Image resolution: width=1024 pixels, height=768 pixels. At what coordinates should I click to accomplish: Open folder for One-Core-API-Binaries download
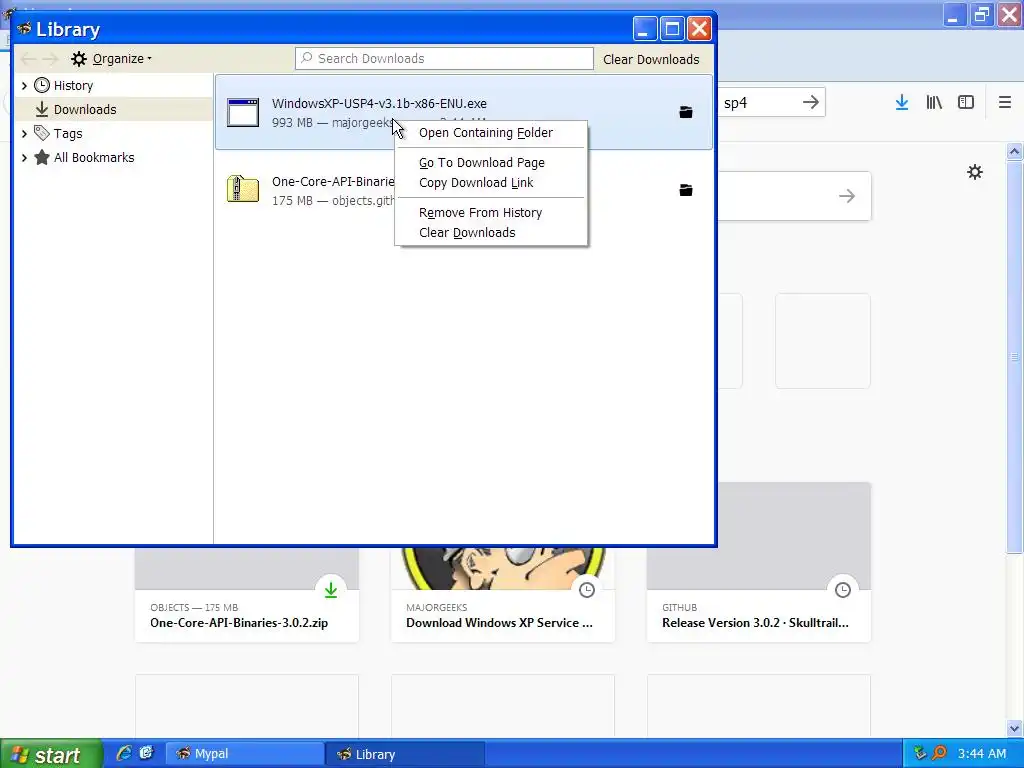(686, 190)
